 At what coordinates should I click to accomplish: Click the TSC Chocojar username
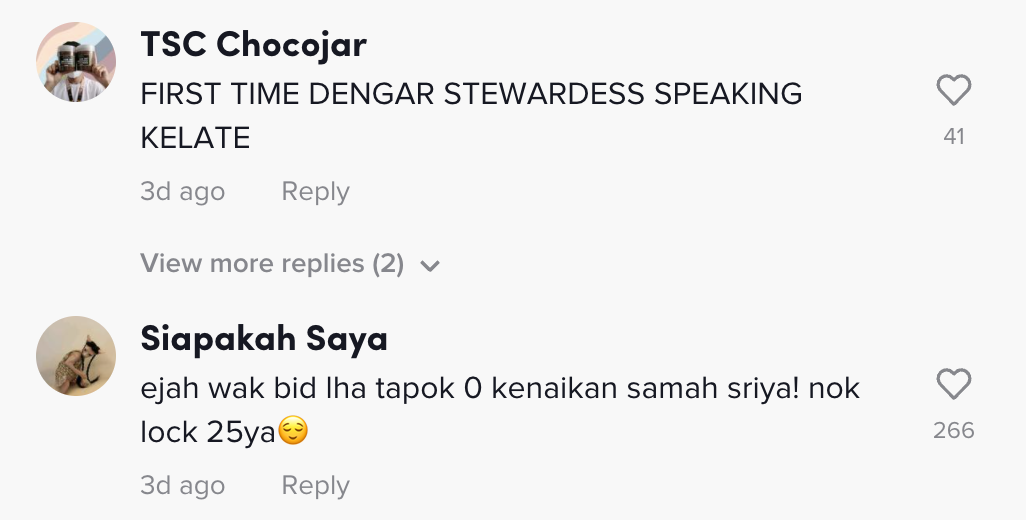coord(253,44)
